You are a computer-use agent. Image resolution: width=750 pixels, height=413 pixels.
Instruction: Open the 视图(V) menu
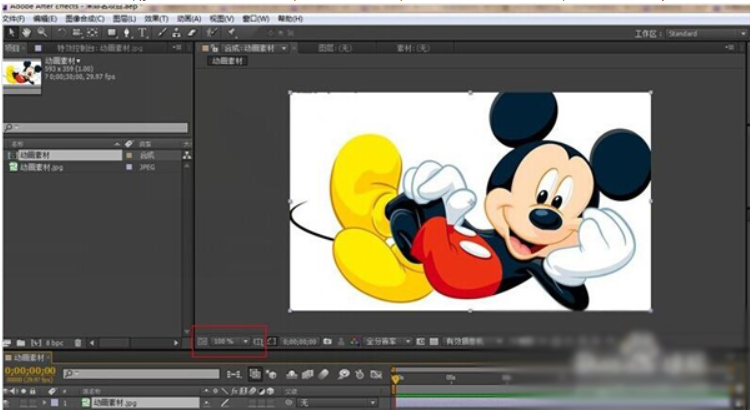(221, 19)
